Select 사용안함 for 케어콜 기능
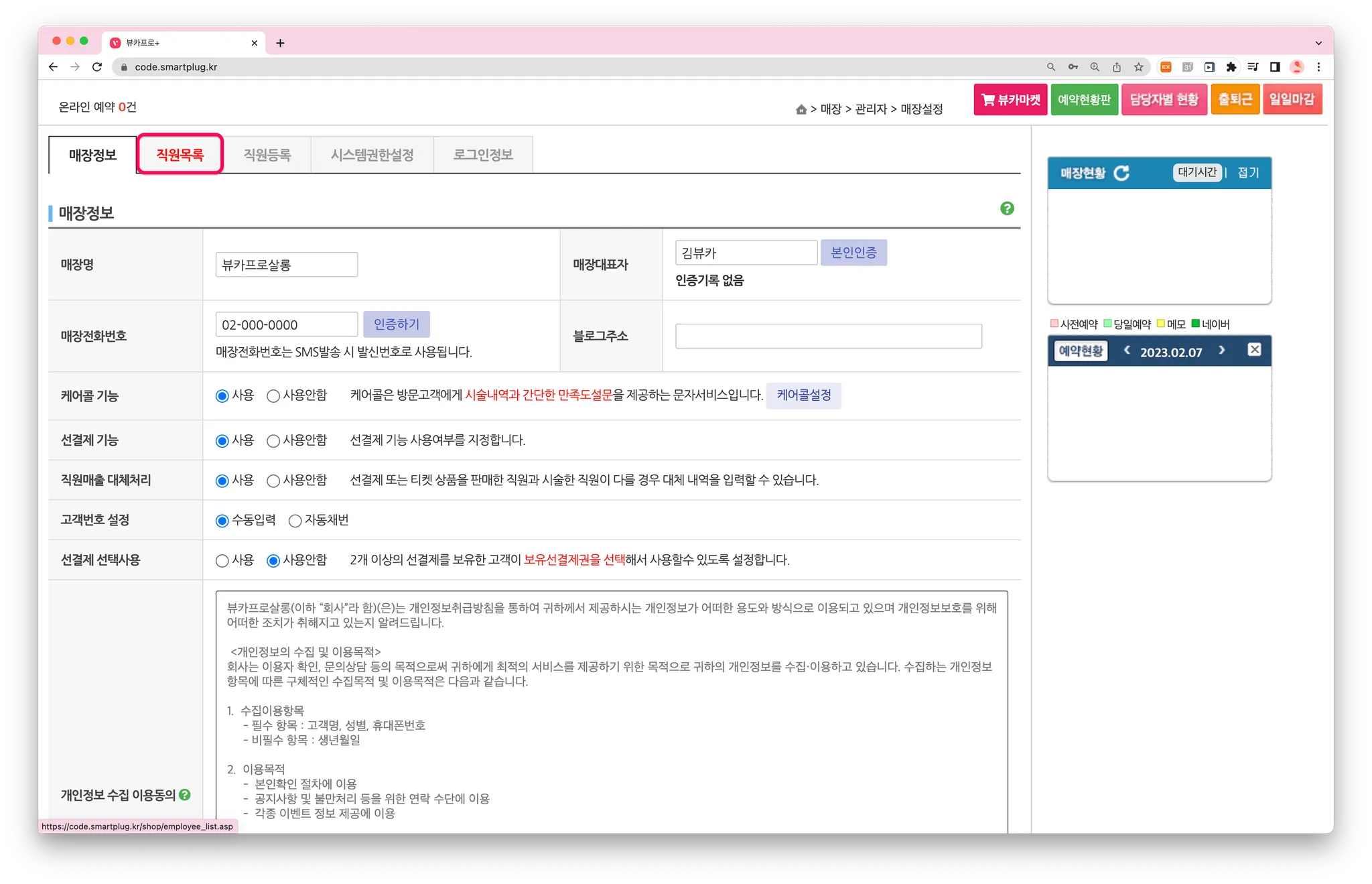Viewport: 1372px width, 884px height. click(273, 396)
